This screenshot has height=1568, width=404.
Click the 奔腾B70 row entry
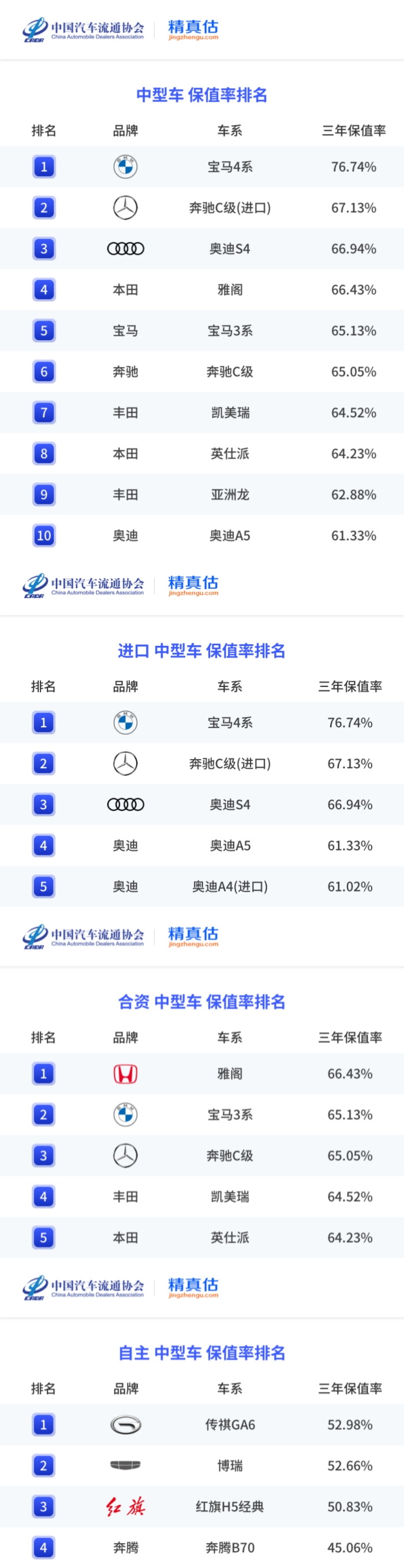(x=230, y=1547)
